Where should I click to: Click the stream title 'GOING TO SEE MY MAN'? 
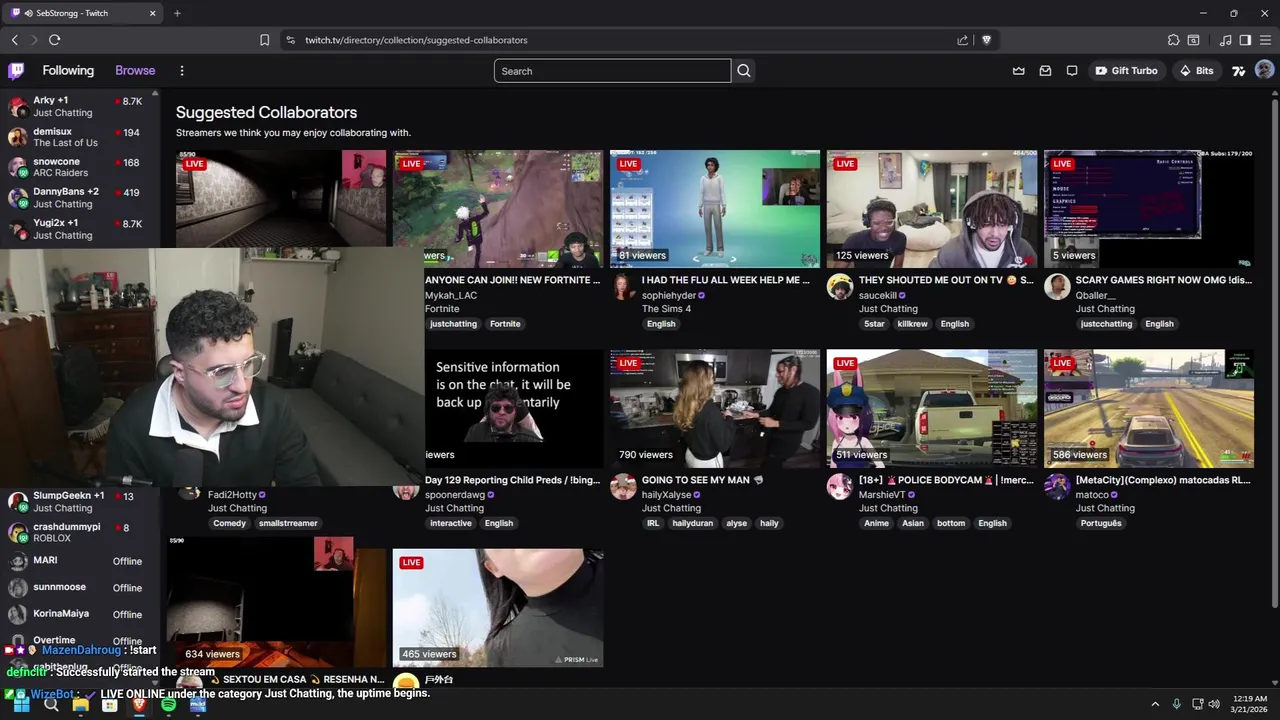[702, 480]
